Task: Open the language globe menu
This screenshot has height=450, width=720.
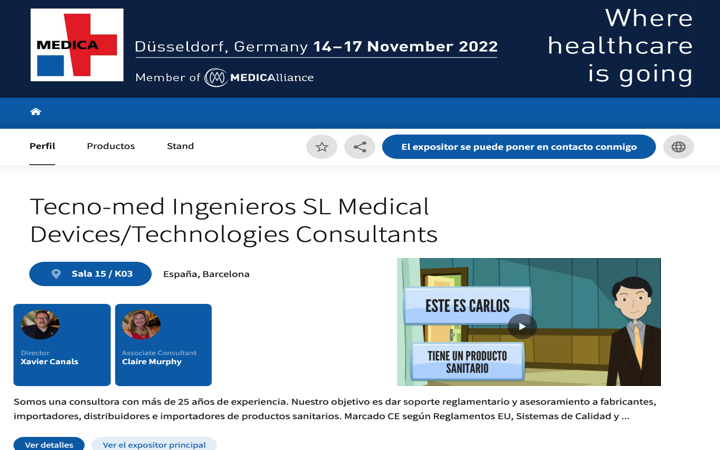Action: [x=678, y=147]
